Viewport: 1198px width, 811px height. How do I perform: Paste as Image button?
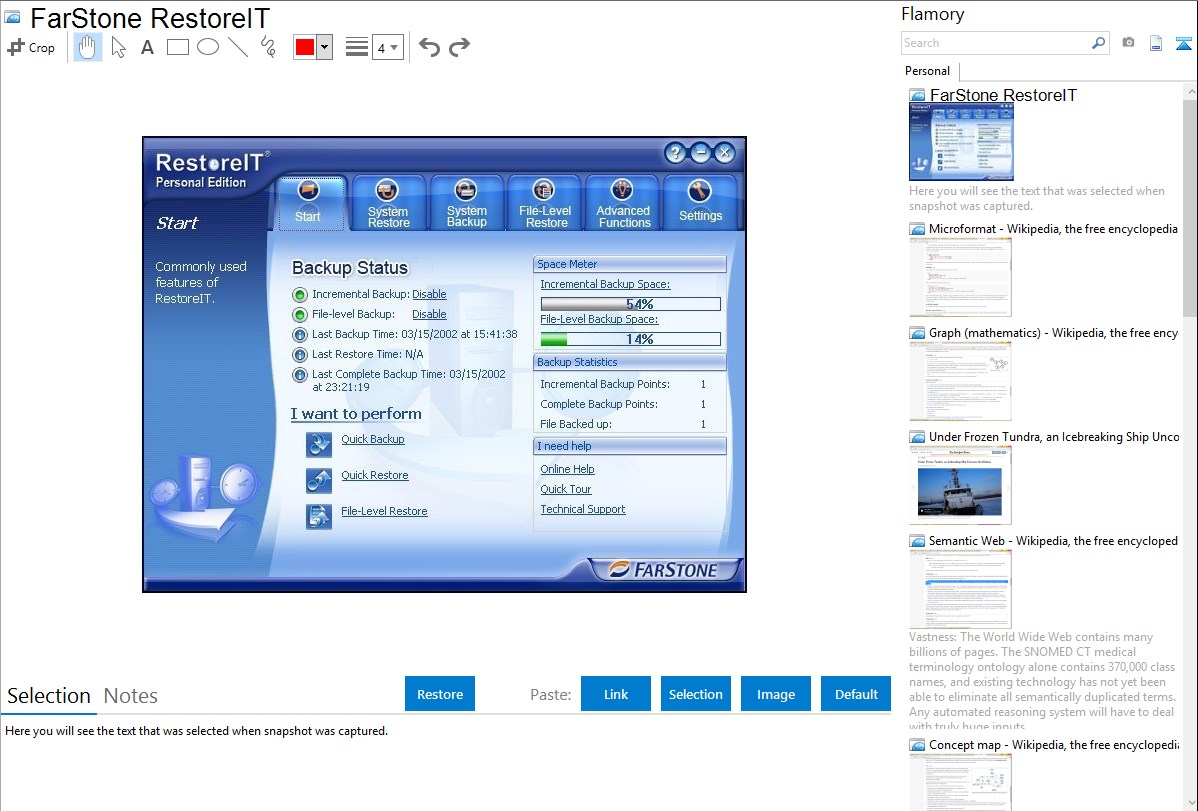coord(775,694)
